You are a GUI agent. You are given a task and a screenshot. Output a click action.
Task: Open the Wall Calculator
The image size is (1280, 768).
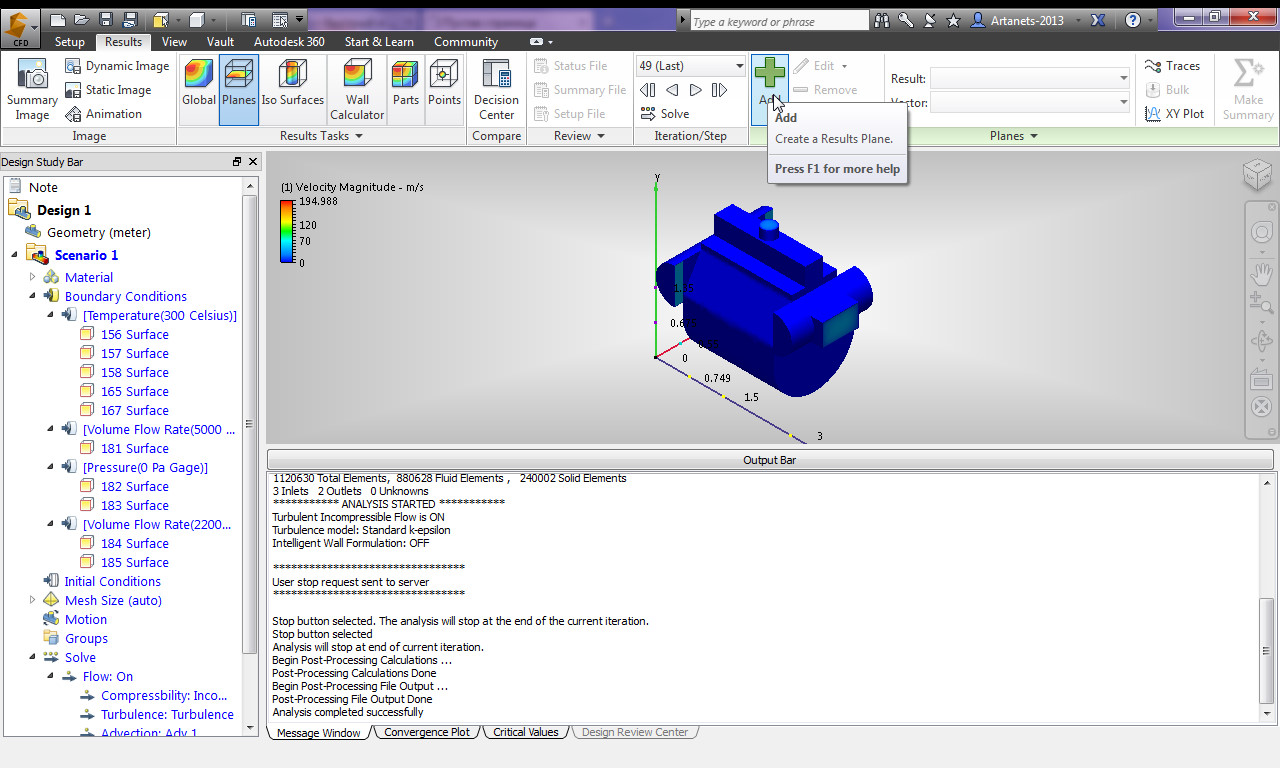click(357, 88)
